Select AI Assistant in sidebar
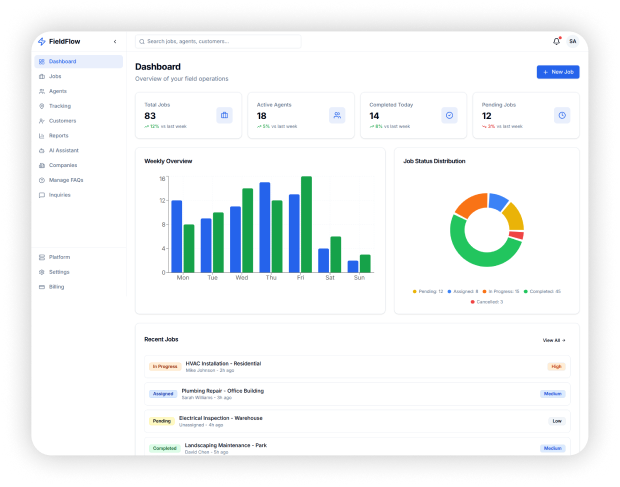Image resolution: width=620 pixels, height=487 pixels. pyautogui.click(x=63, y=150)
